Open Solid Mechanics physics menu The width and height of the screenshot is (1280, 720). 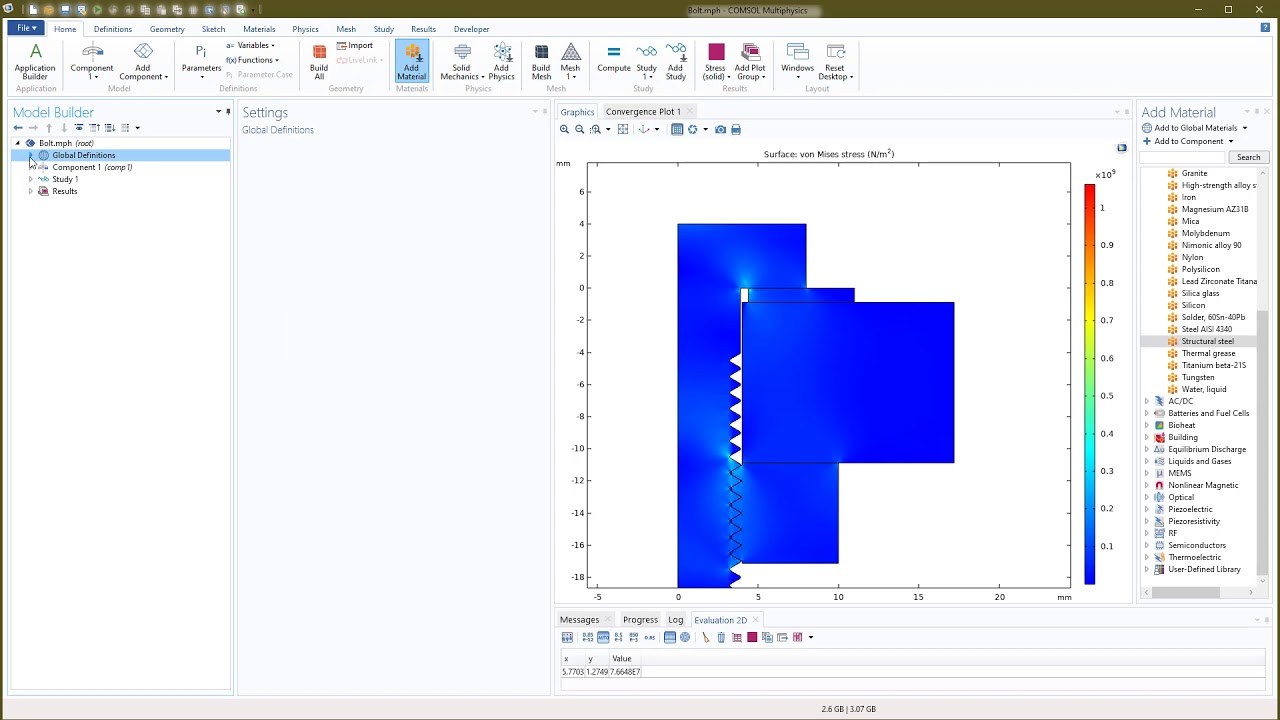point(462,61)
